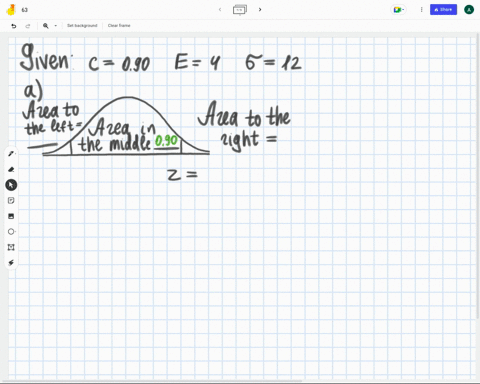Image resolution: width=480 pixels, height=384 pixels.
Task: Go to the next frame arrow
Action: (260, 10)
